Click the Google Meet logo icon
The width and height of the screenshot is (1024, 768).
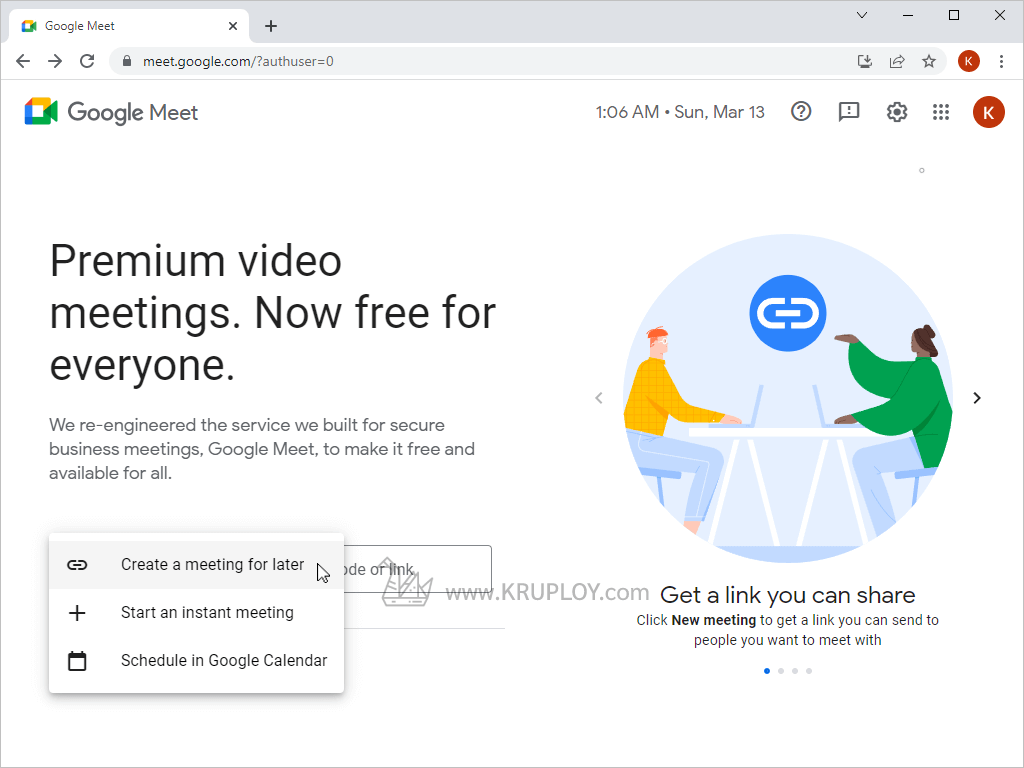(41, 112)
